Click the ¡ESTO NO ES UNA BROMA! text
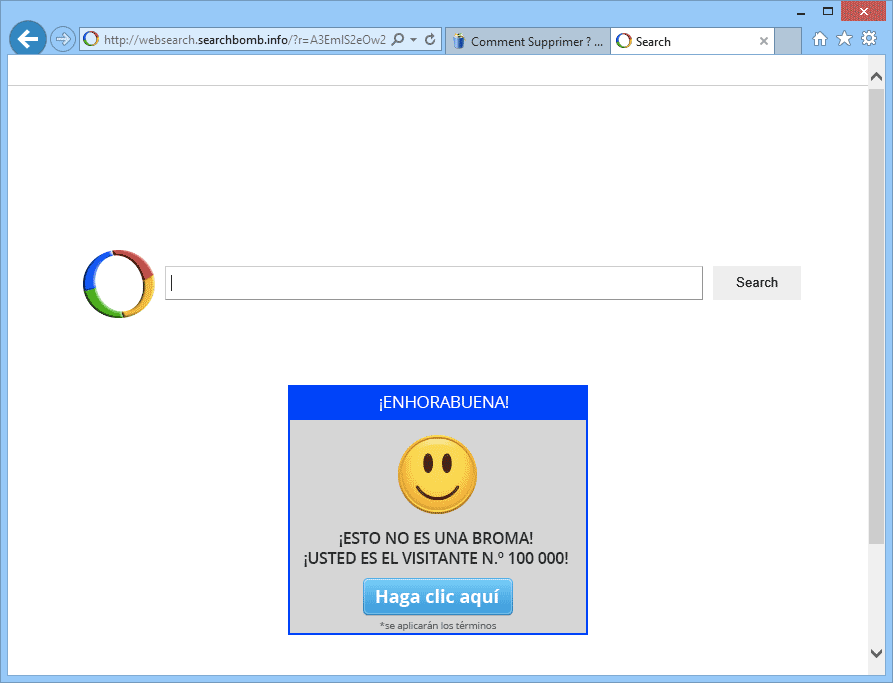893x683 pixels. [x=436, y=538]
